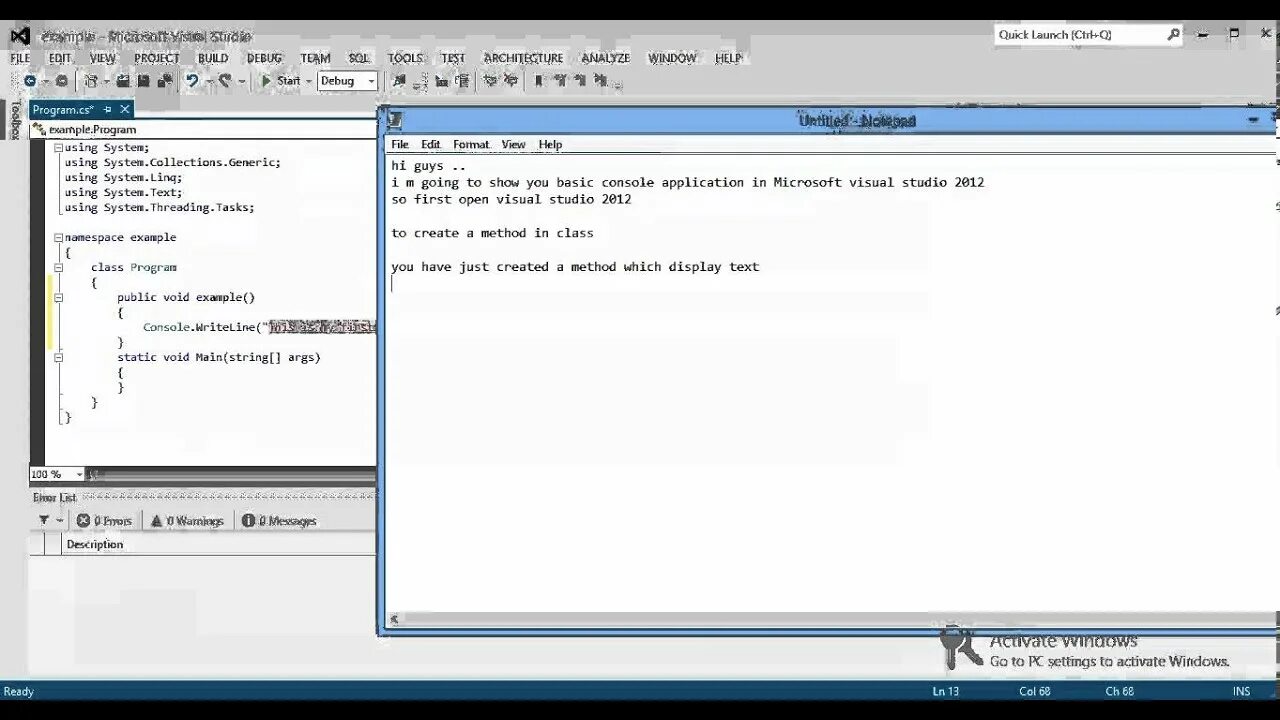The image size is (1280, 720).
Task: Click Notepad's horizontal scrollbar left arrow
Action: point(395,620)
